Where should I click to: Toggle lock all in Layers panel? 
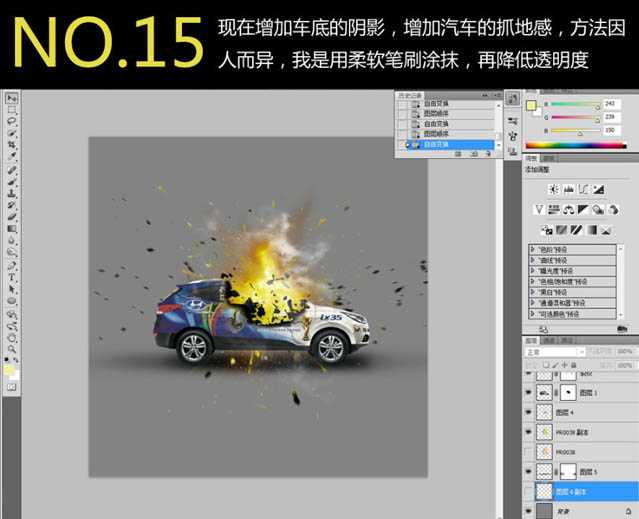click(x=574, y=365)
